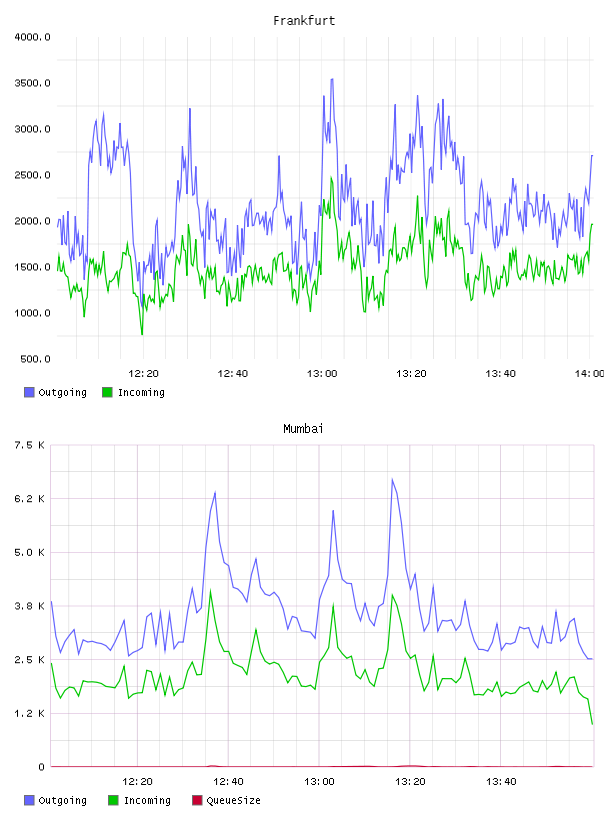
Task: Click the 14:00 time label on Frankfurt chart
Action: 589,374
